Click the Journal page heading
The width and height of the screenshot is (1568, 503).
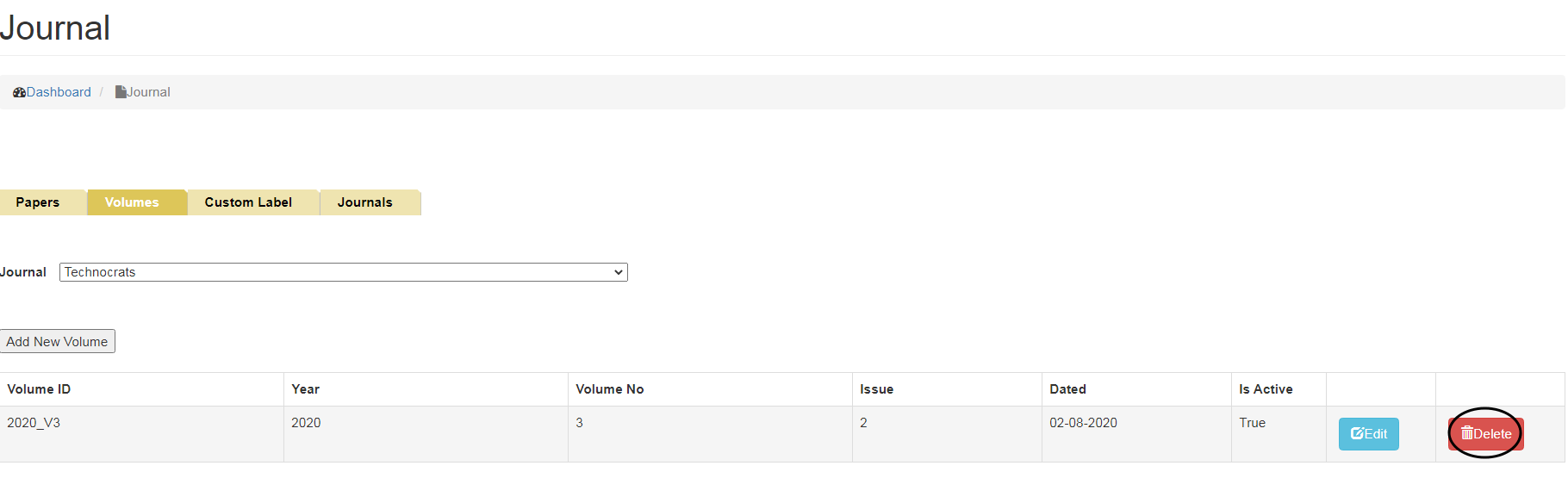pos(55,28)
